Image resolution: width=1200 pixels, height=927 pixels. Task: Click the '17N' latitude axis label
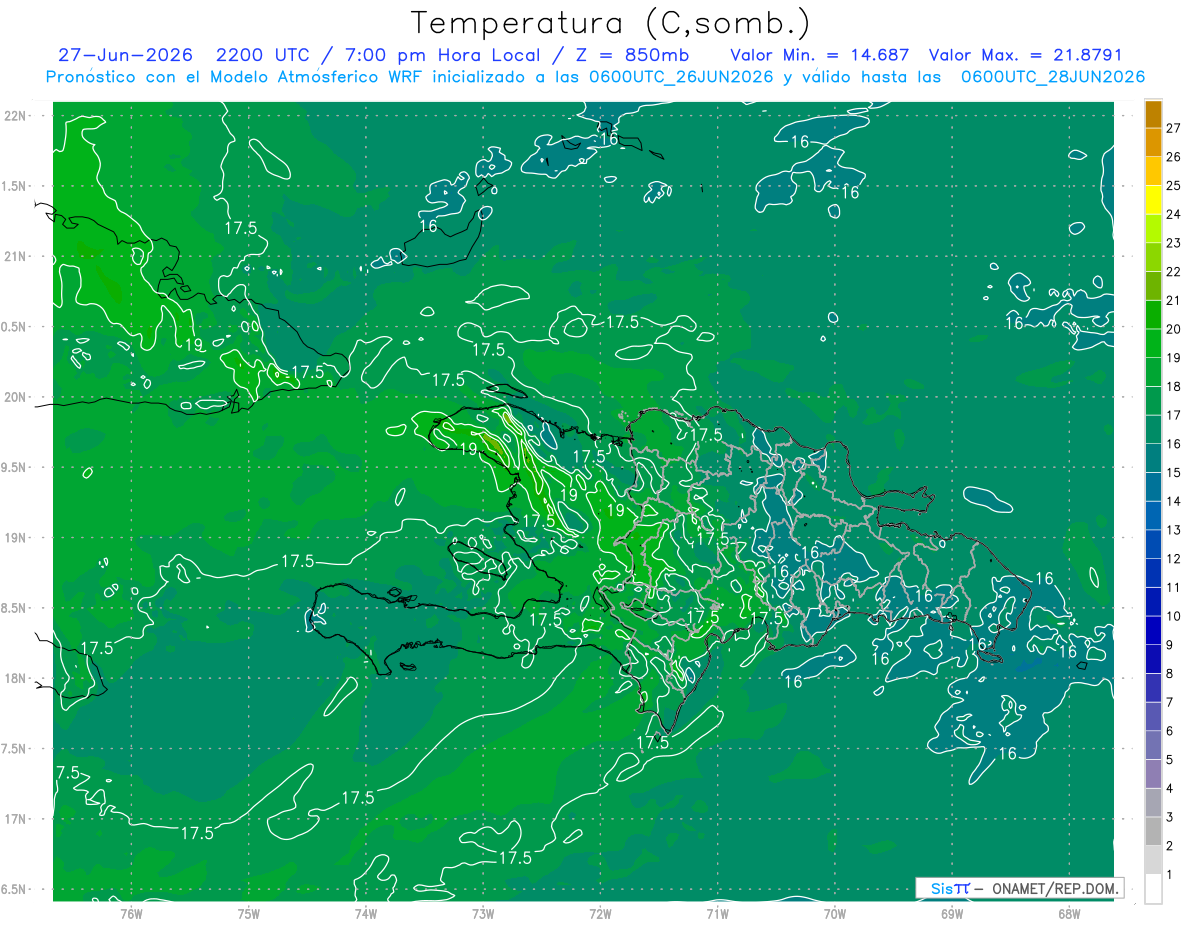16,819
